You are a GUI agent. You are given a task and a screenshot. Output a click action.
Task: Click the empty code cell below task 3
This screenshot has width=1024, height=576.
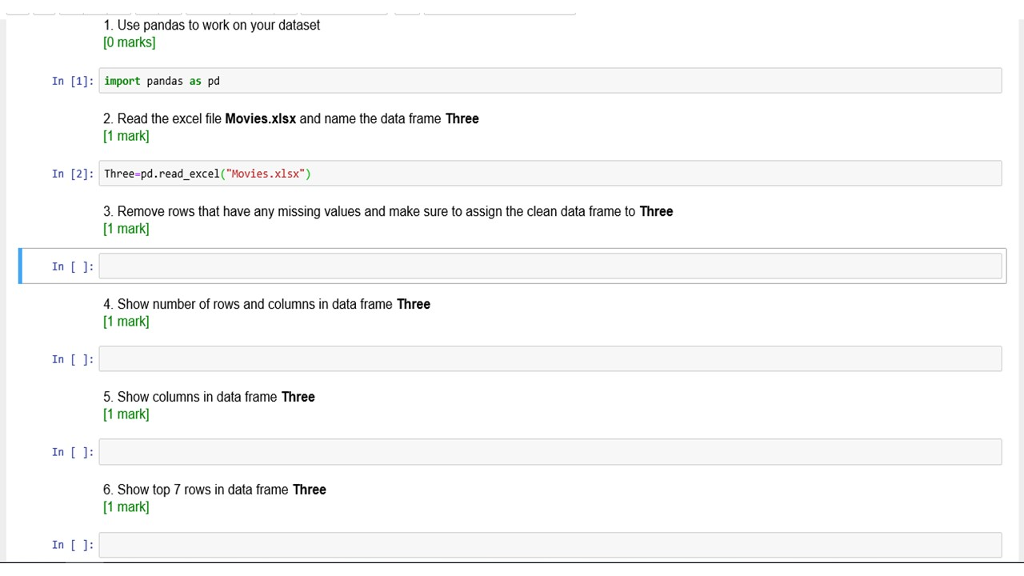click(x=550, y=266)
